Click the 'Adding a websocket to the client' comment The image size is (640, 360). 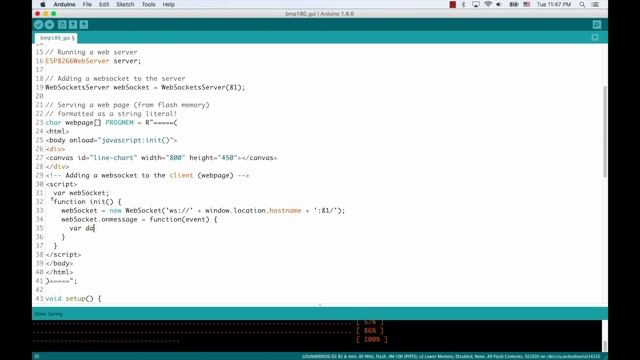(147, 175)
